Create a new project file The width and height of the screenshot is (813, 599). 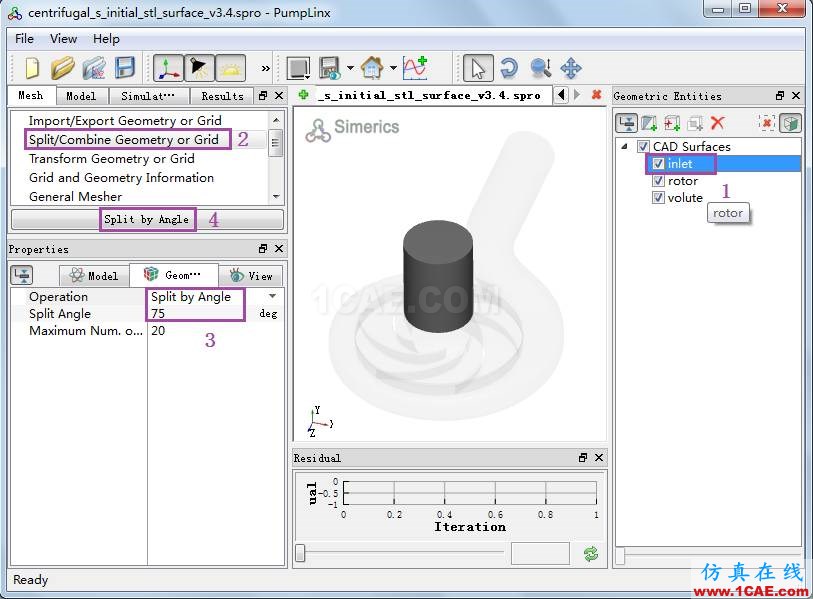pos(32,68)
